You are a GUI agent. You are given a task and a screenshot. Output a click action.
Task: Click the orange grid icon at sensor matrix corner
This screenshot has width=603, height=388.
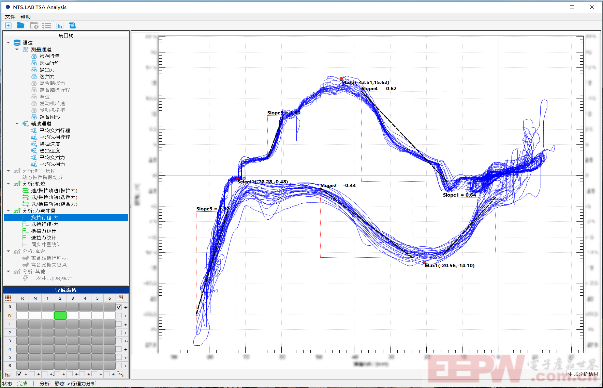coord(8,298)
